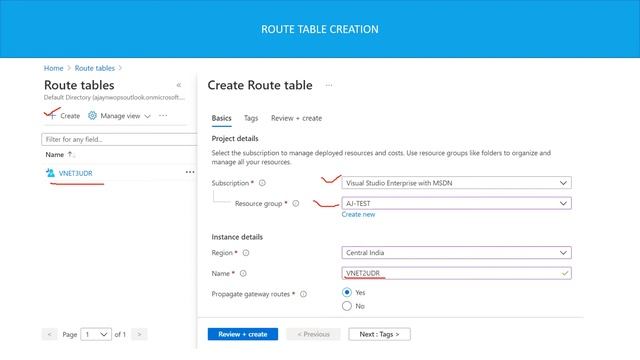Switch to the Tags tab
640x360 pixels.
click(x=251, y=118)
